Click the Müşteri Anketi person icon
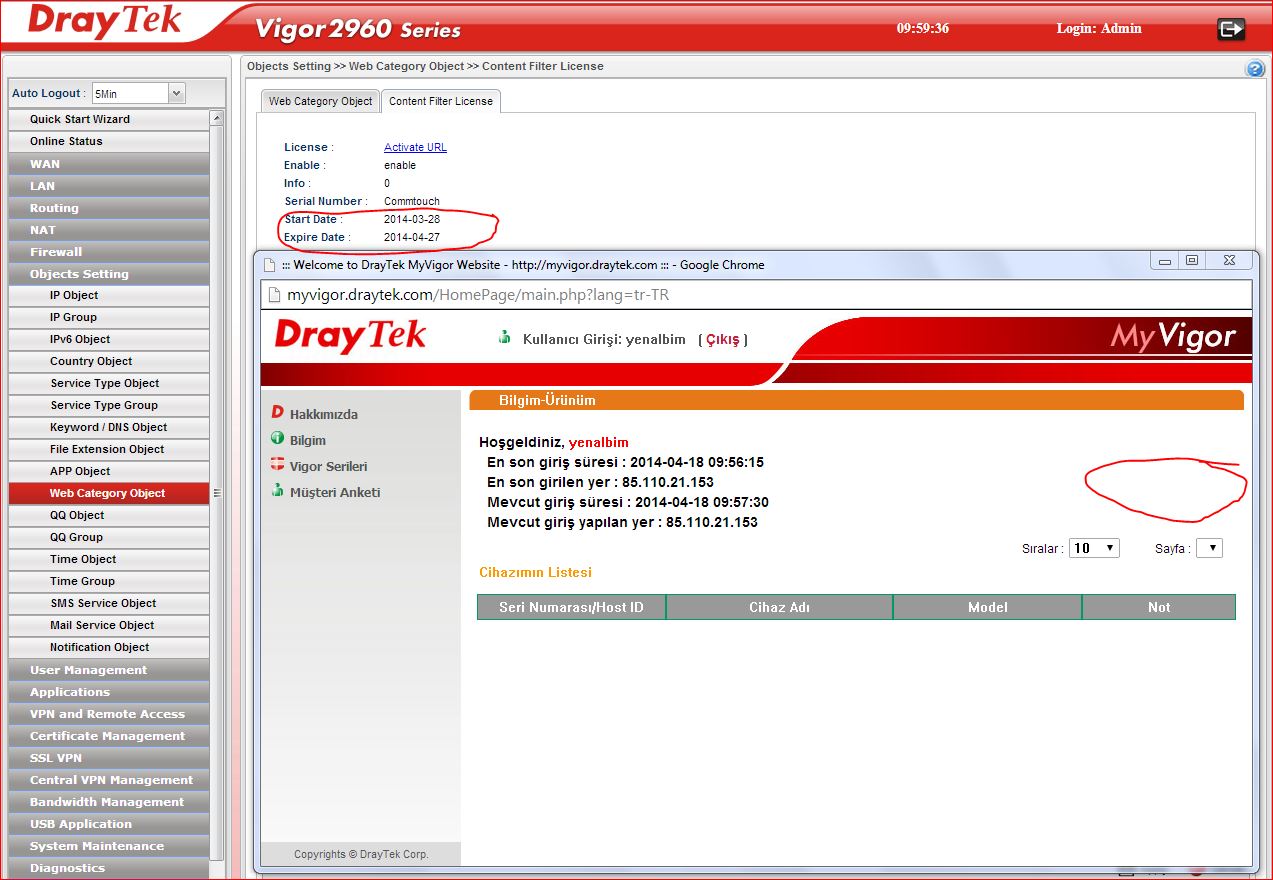Image resolution: width=1273 pixels, height=880 pixels. tap(277, 491)
